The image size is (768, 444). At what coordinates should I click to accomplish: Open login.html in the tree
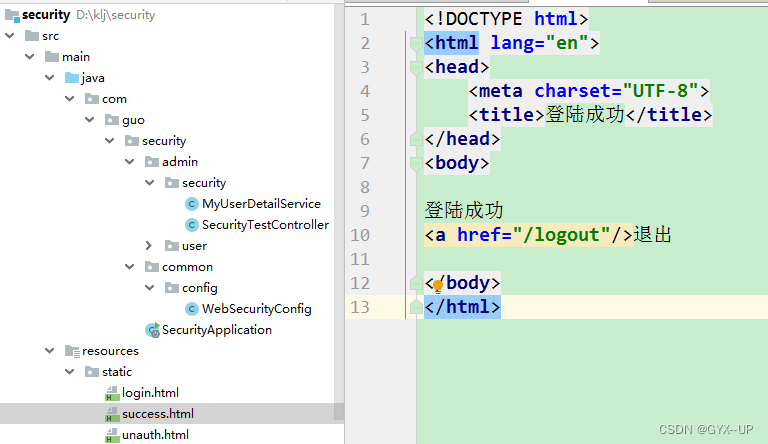[x=150, y=393]
